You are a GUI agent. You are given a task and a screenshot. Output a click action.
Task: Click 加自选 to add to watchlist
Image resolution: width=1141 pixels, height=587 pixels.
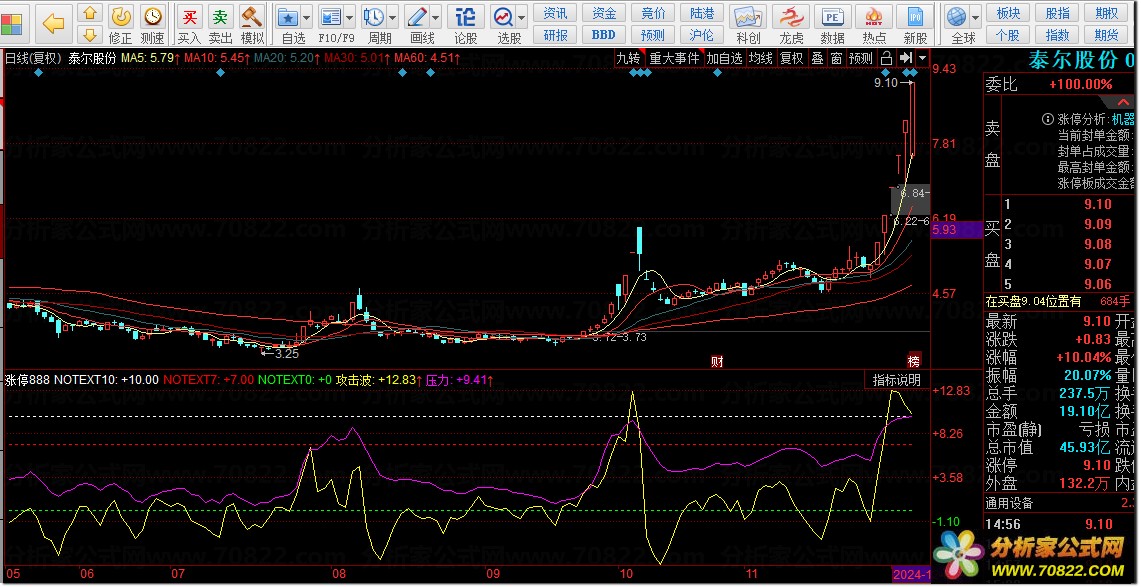[x=724, y=58]
